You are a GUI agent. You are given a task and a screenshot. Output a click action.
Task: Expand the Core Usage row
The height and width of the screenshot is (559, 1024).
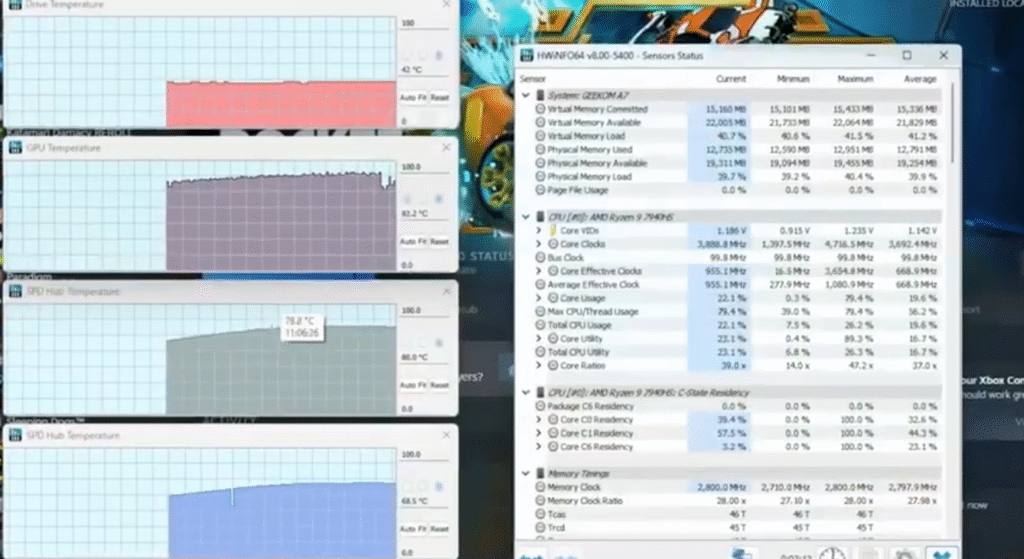click(539, 298)
